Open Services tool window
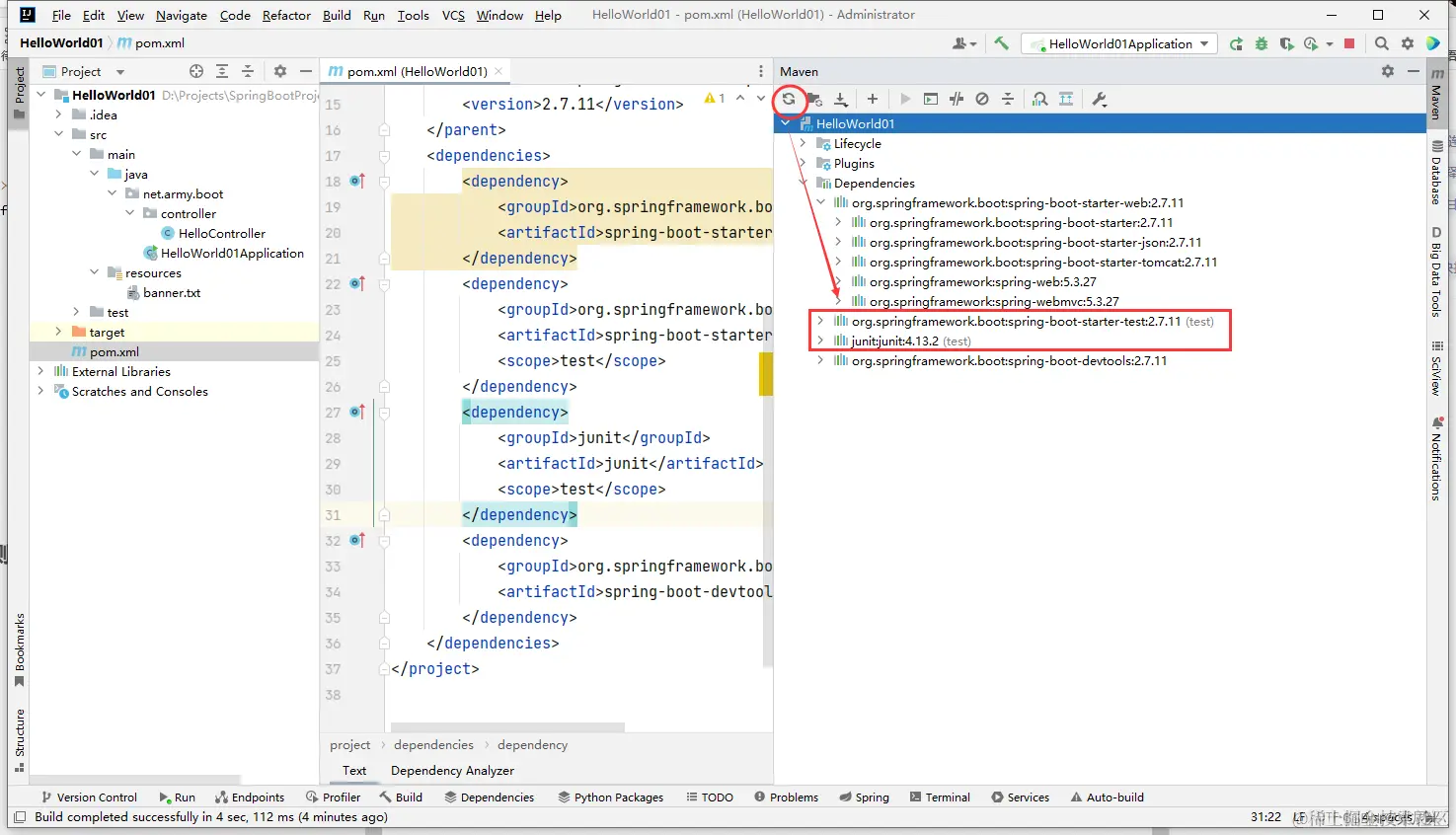The height and width of the screenshot is (835, 1456). [1020, 797]
